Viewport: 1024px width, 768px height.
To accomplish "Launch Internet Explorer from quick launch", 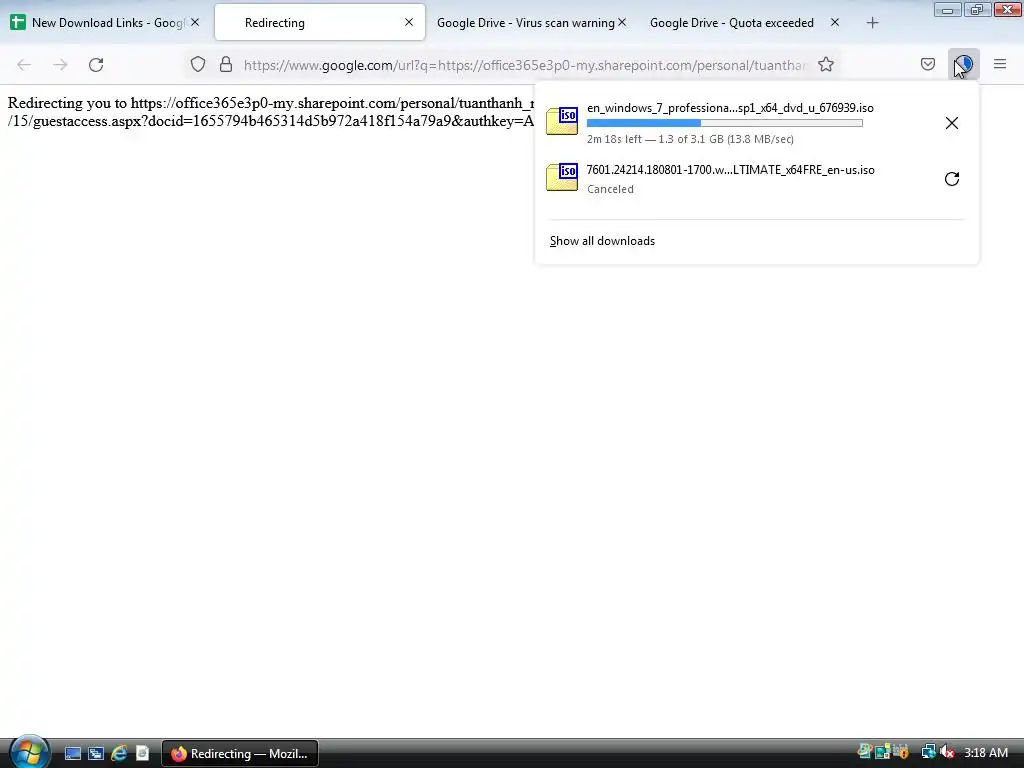I will coord(119,754).
